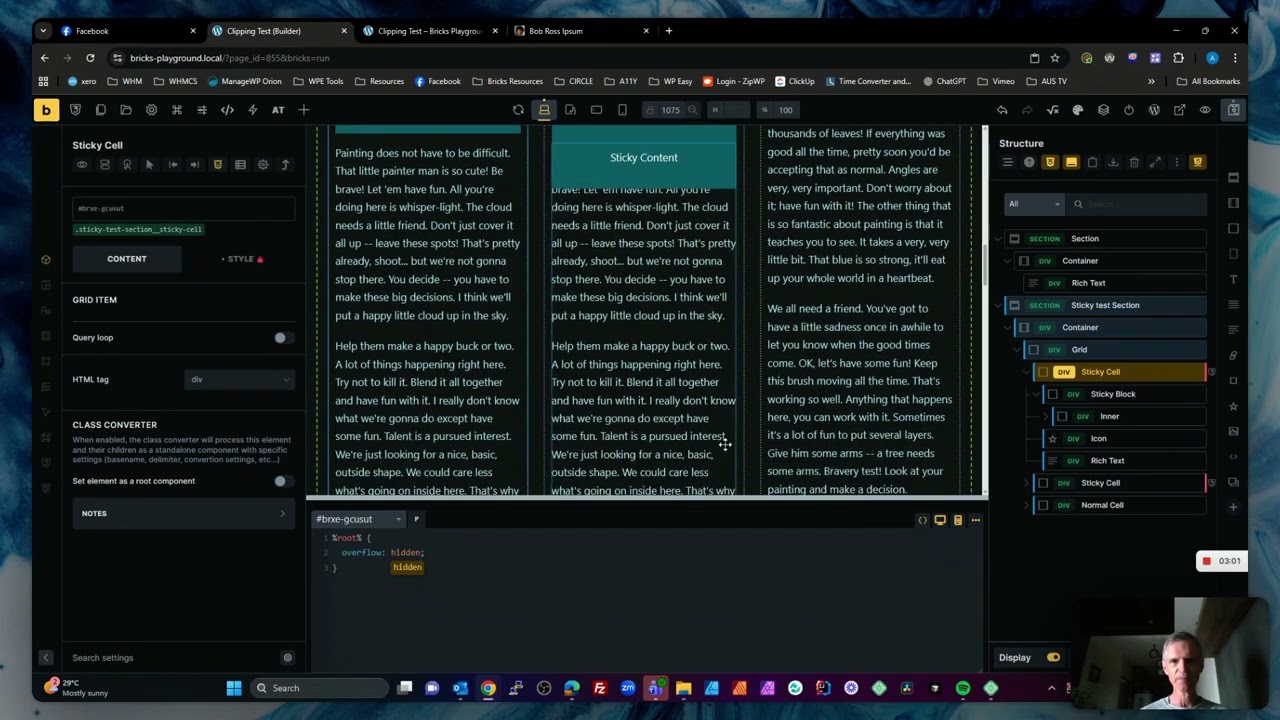Collapse the Grid tree node

[1017, 350]
